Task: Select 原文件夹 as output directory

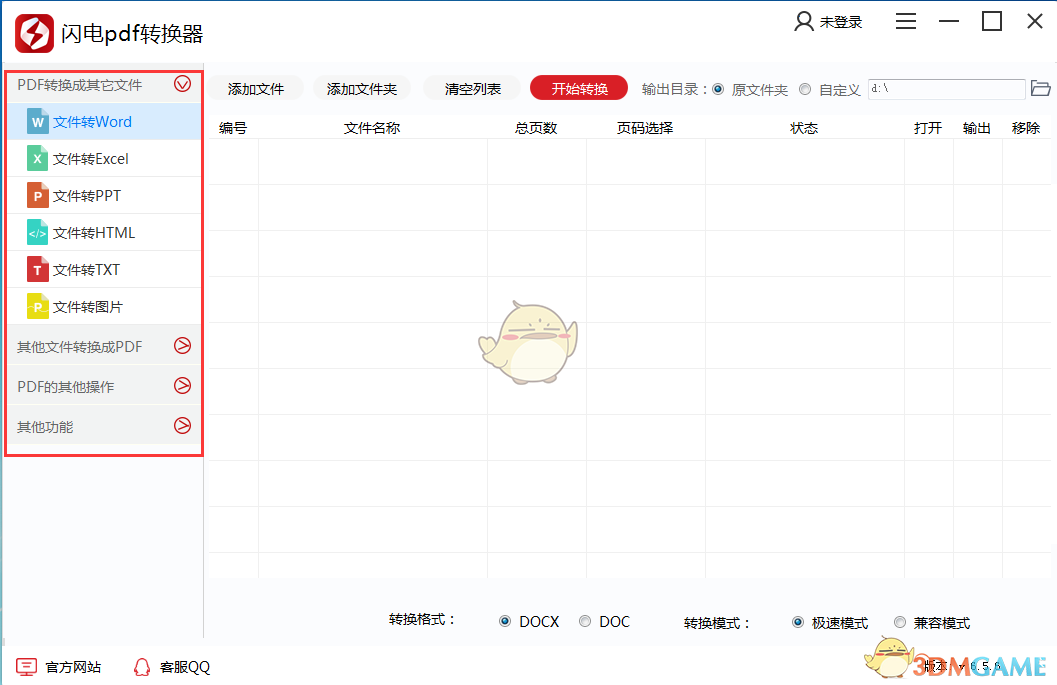Action: (717, 88)
